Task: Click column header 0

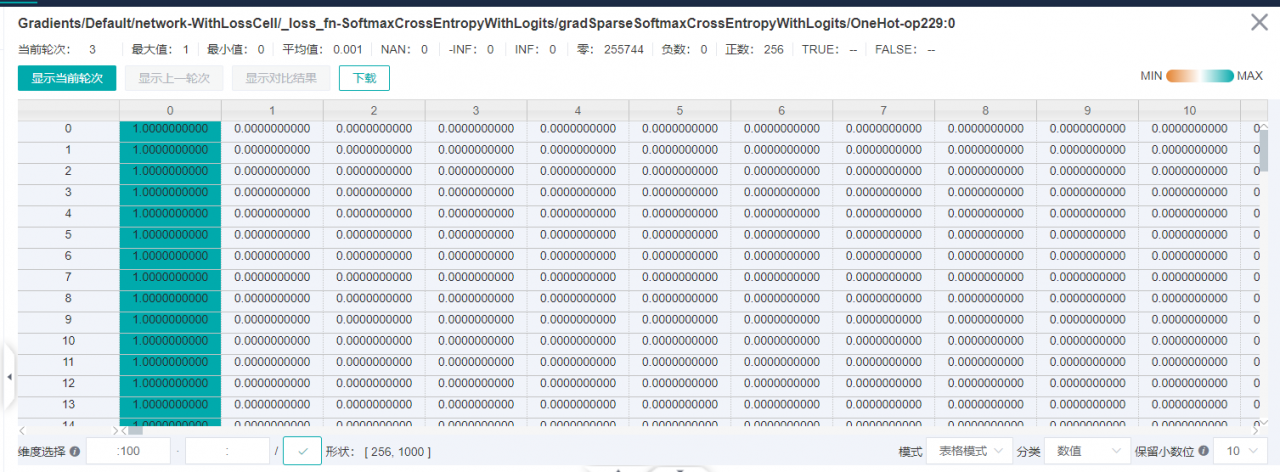Action: (x=170, y=110)
